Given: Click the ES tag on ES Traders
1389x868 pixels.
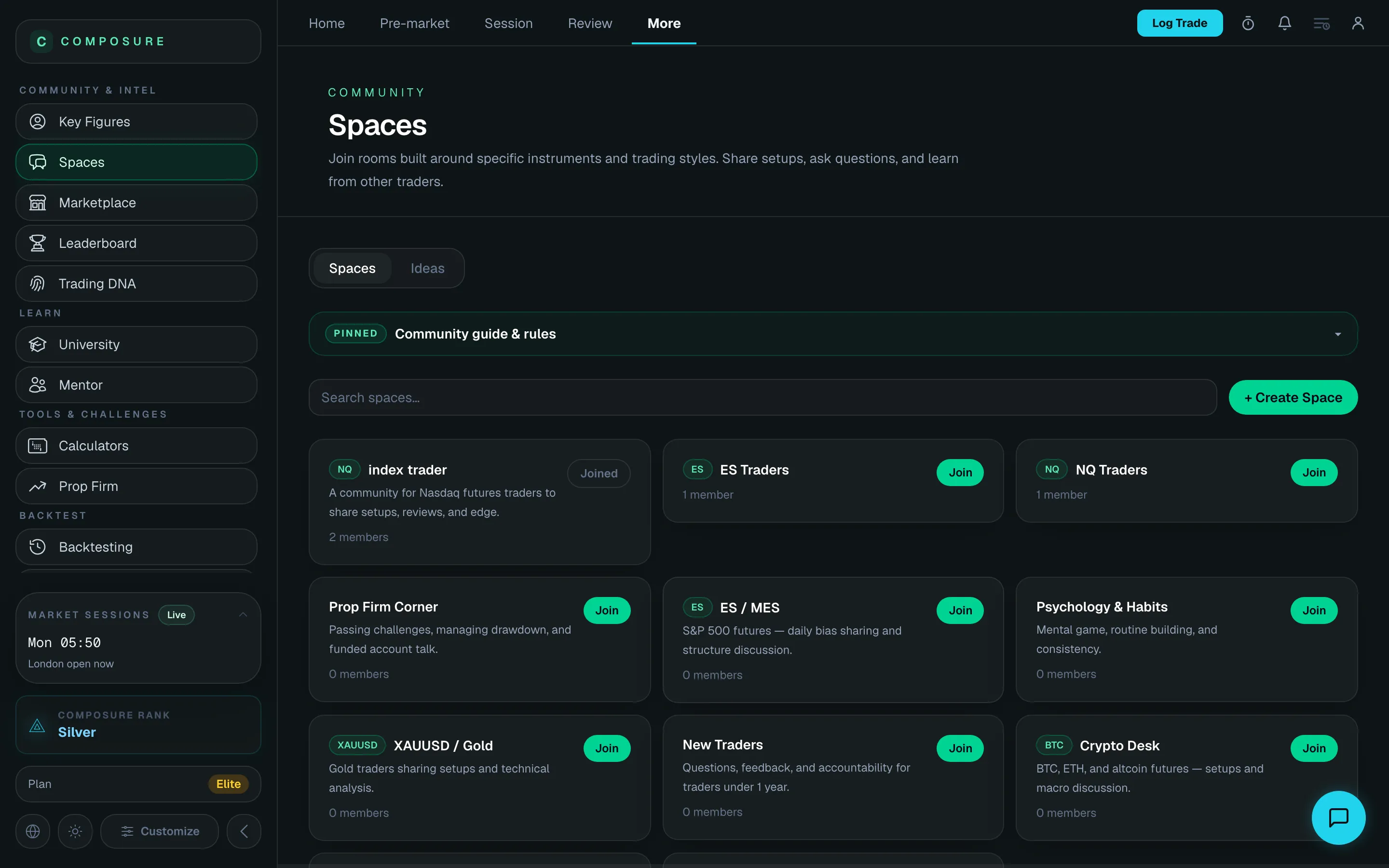Looking at the screenshot, I should (697, 469).
